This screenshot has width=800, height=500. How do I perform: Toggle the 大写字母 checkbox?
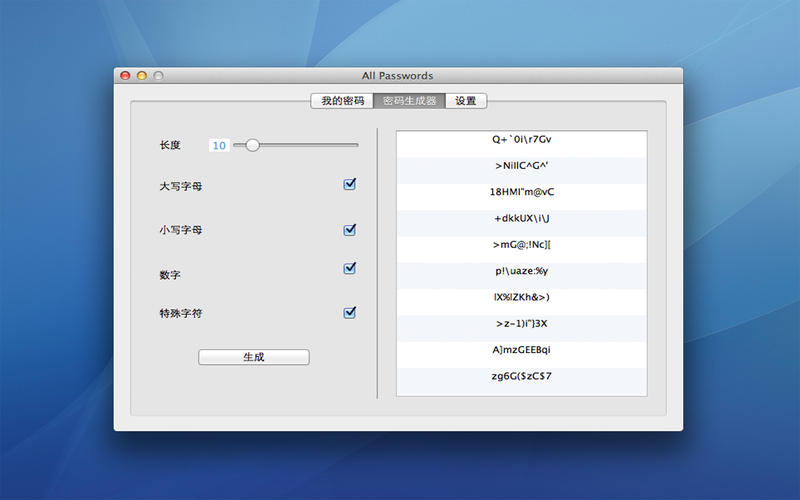click(349, 184)
